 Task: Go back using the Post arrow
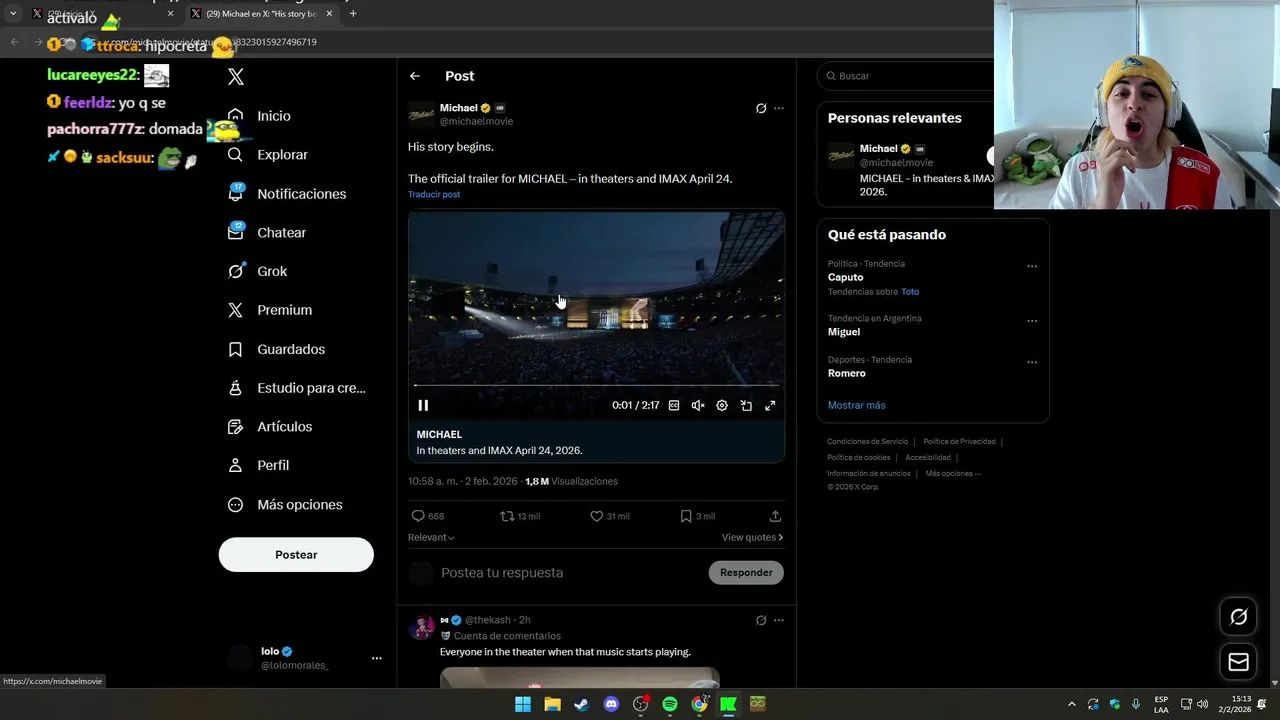point(415,76)
